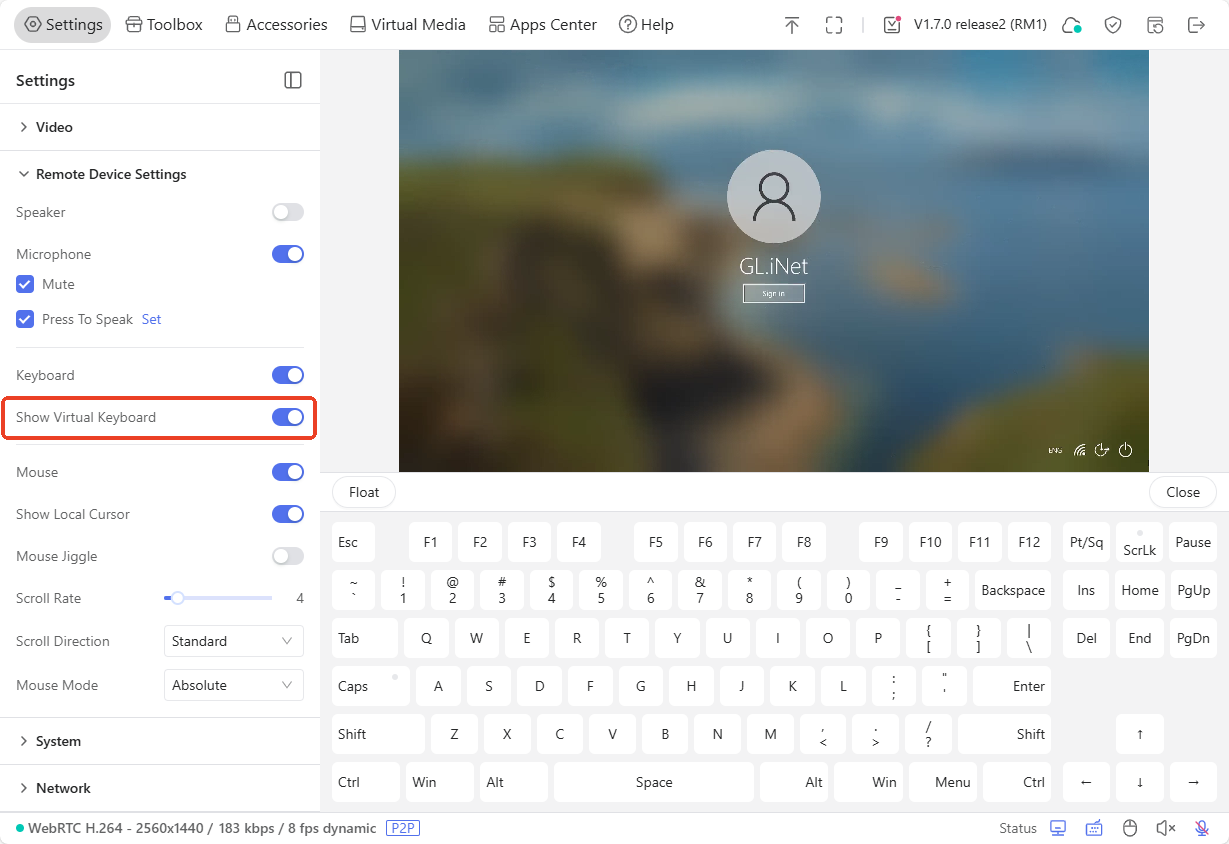Enable Mouse Jiggle
The image size is (1229, 844).
pyautogui.click(x=288, y=556)
